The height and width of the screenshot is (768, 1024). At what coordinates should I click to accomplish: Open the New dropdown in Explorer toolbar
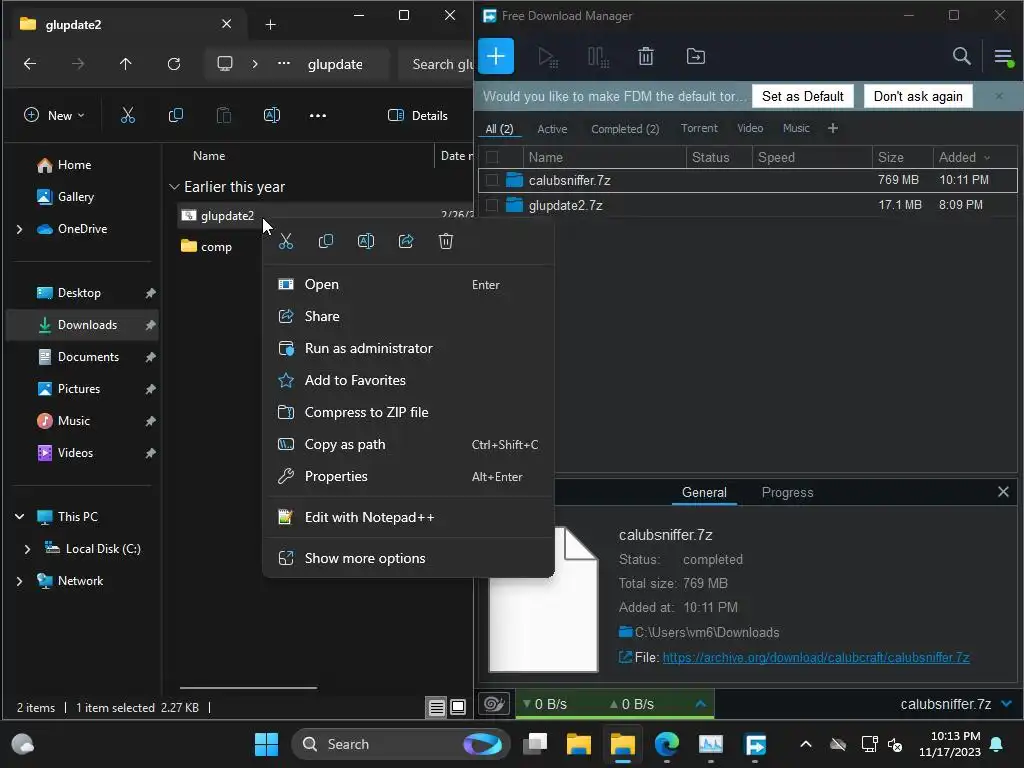(x=54, y=116)
